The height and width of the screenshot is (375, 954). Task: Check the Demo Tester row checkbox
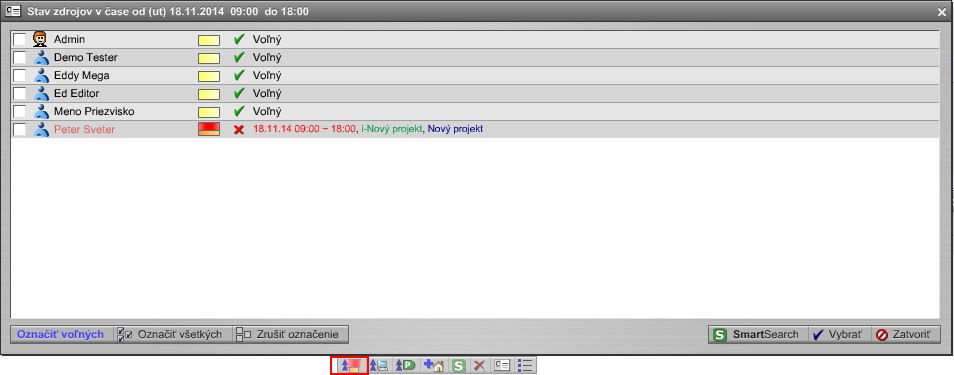click(x=20, y=58)
